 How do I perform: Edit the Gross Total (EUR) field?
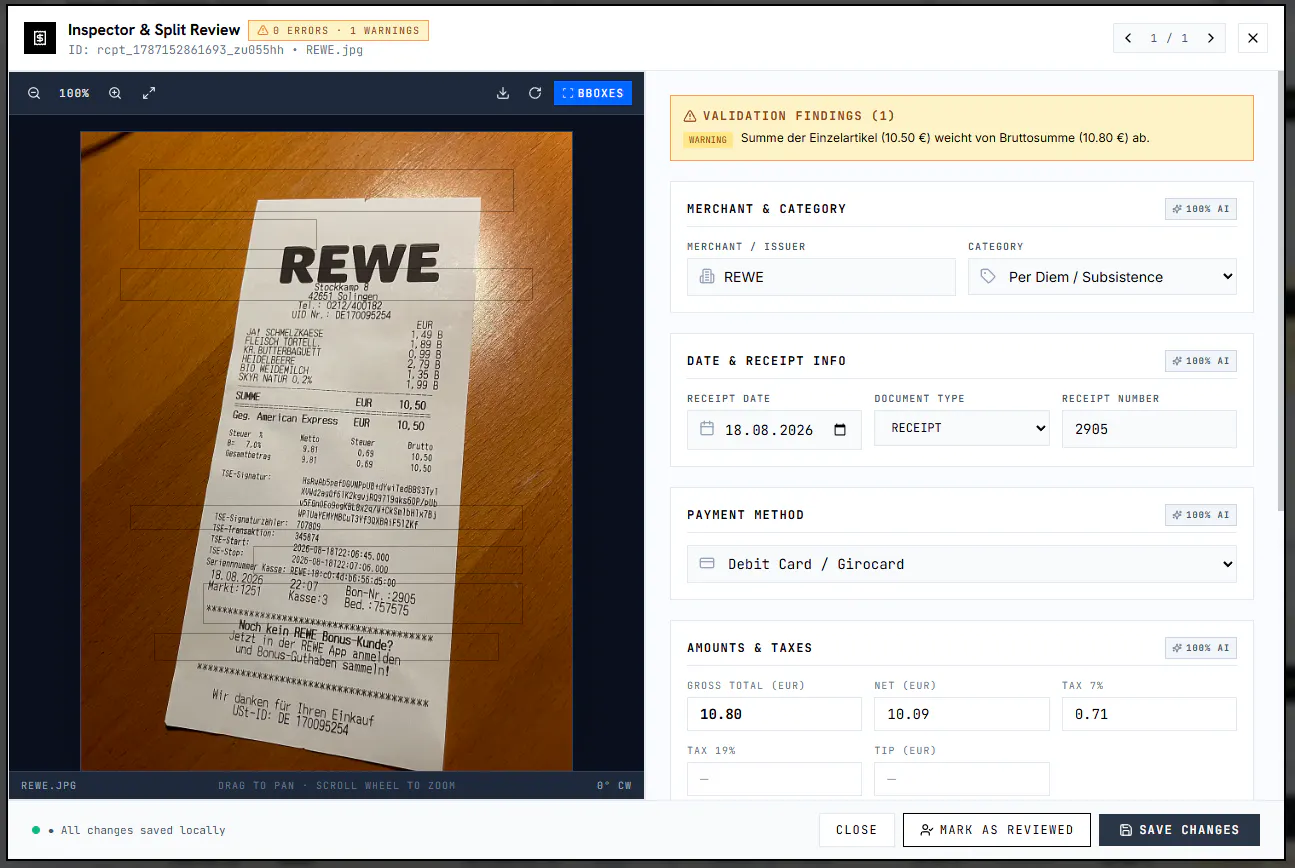774,714
